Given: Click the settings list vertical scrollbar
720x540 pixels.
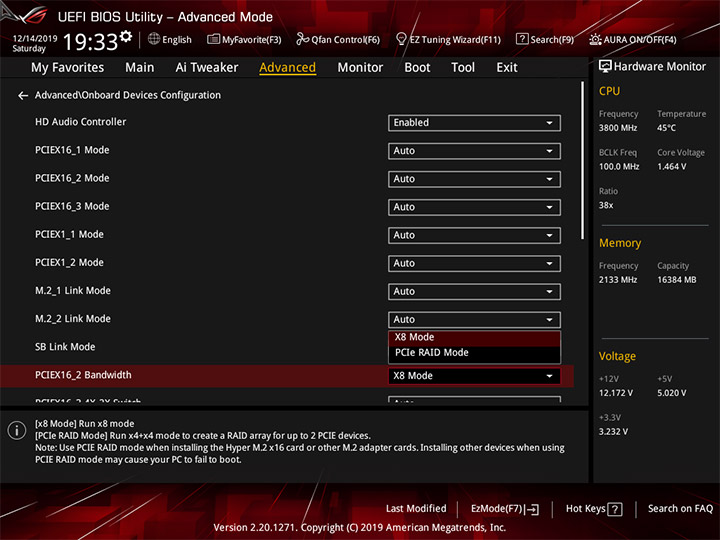Looking at the screenshot, I should click(583, 160).
